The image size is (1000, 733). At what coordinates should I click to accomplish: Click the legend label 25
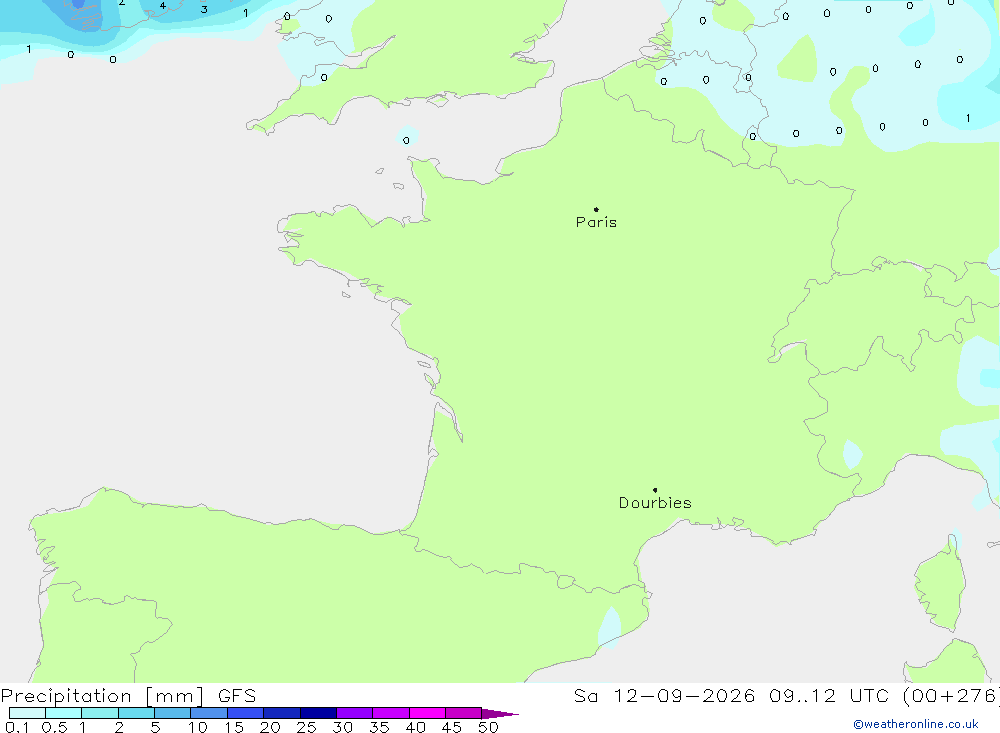tap(306, 727)
